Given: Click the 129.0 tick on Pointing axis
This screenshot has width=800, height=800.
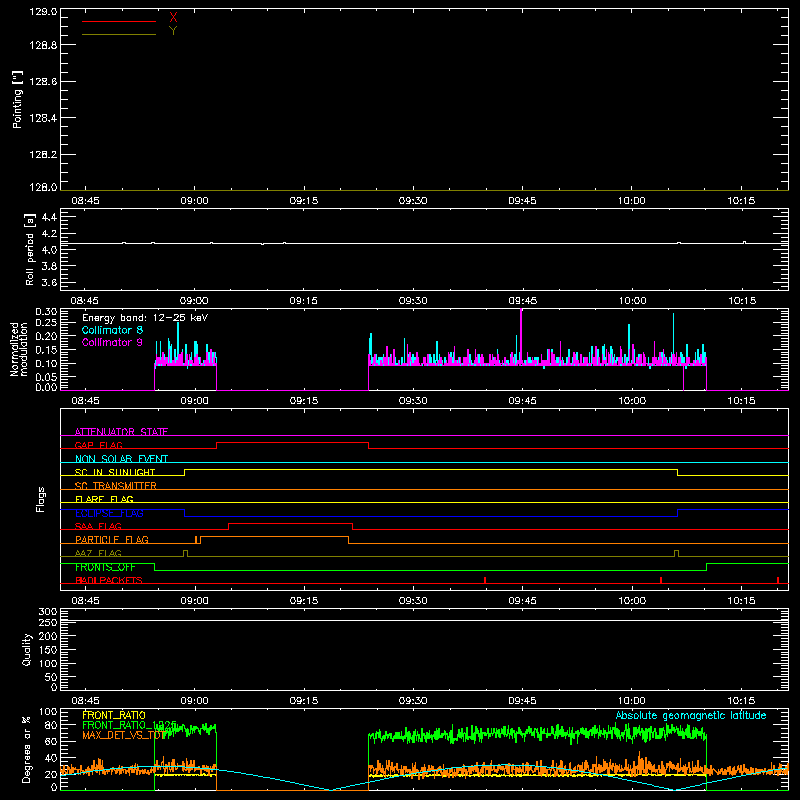Looking at the screenshot, I should (43, 12).
